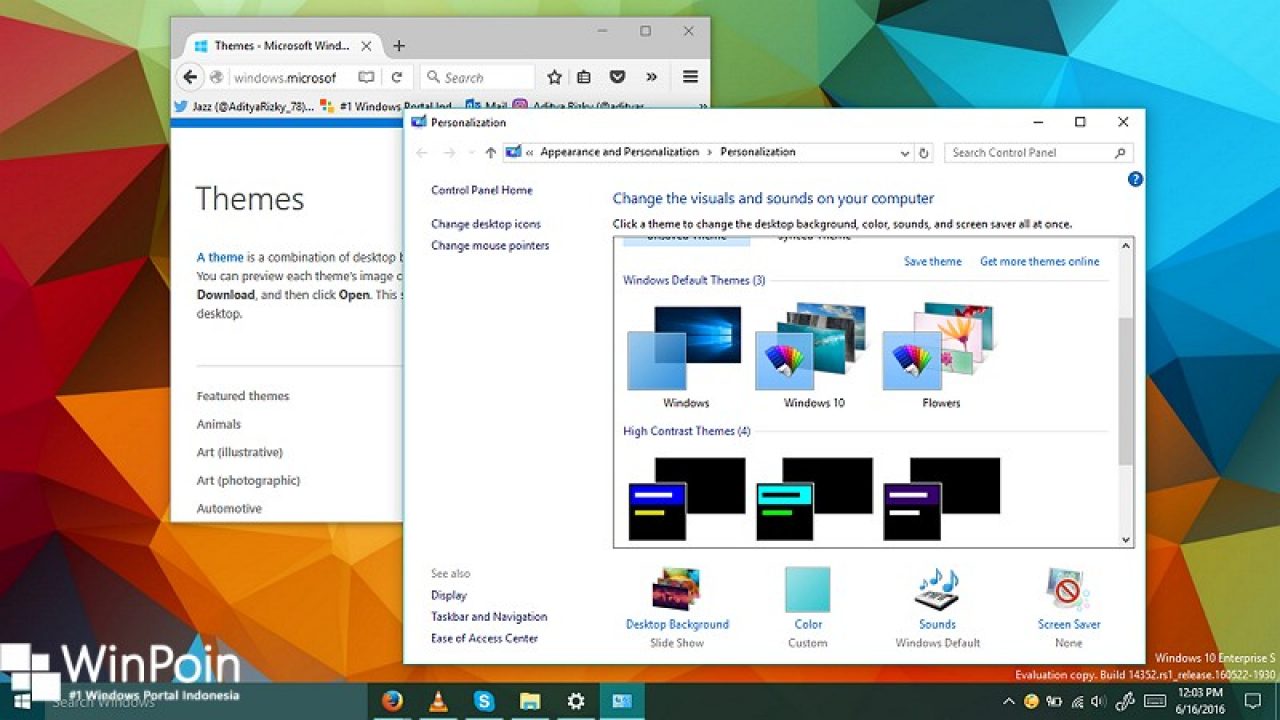The image size is (1280, 720).
Task: Click the Search Control Panel field
Action: click(1038, 153)
